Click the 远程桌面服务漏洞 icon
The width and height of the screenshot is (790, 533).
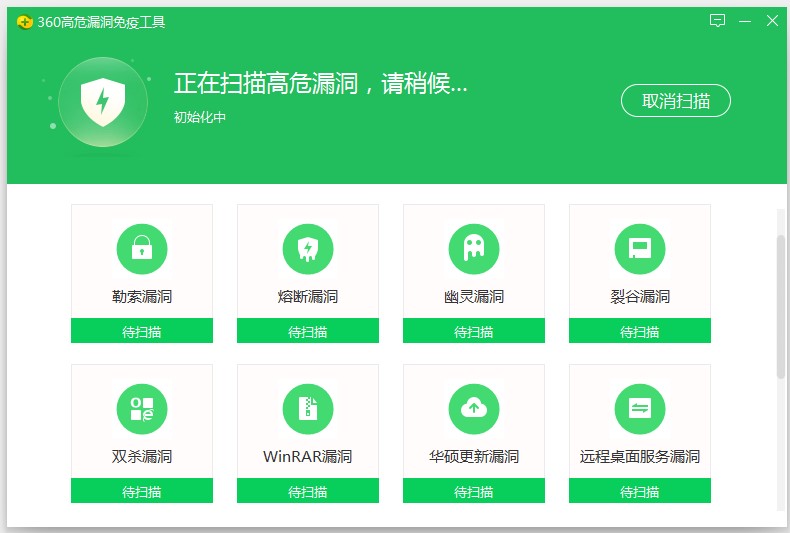[x=639, y=408]
